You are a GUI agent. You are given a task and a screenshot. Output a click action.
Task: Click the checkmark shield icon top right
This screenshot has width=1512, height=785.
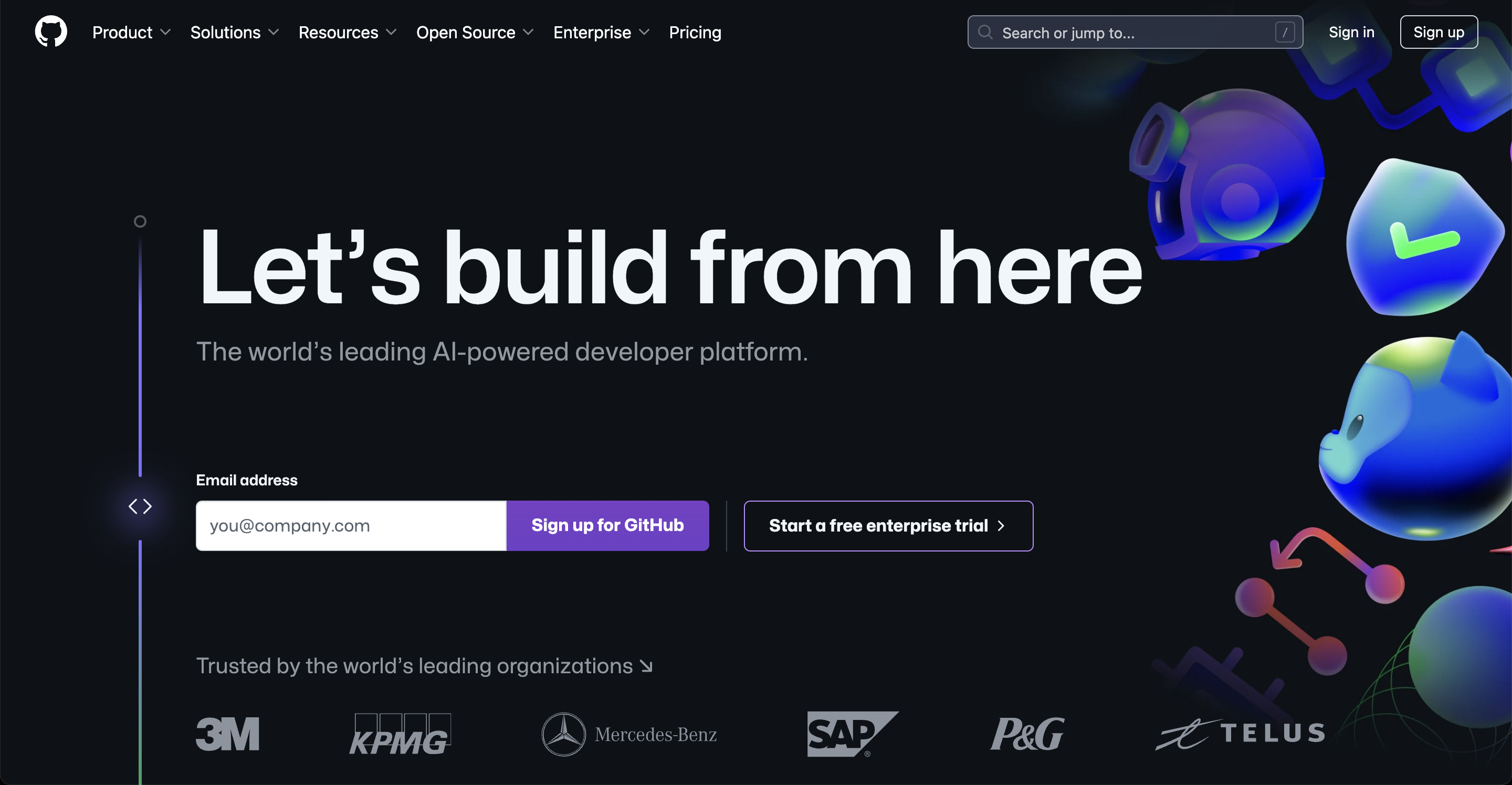1420,240
